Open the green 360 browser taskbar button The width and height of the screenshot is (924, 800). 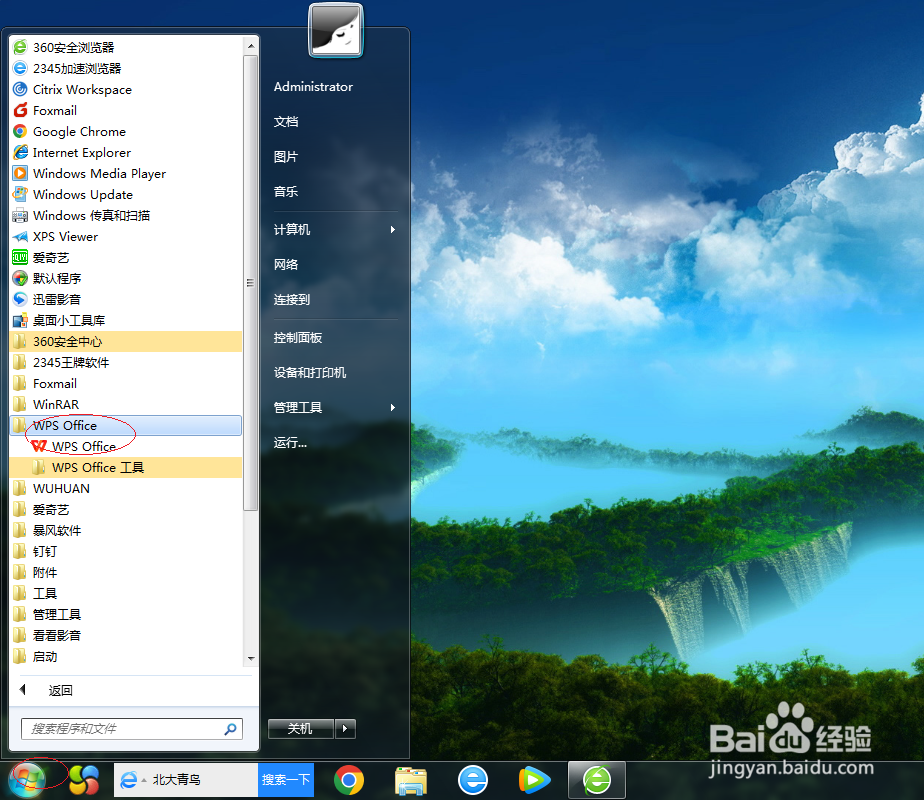[x=596, y=781]
